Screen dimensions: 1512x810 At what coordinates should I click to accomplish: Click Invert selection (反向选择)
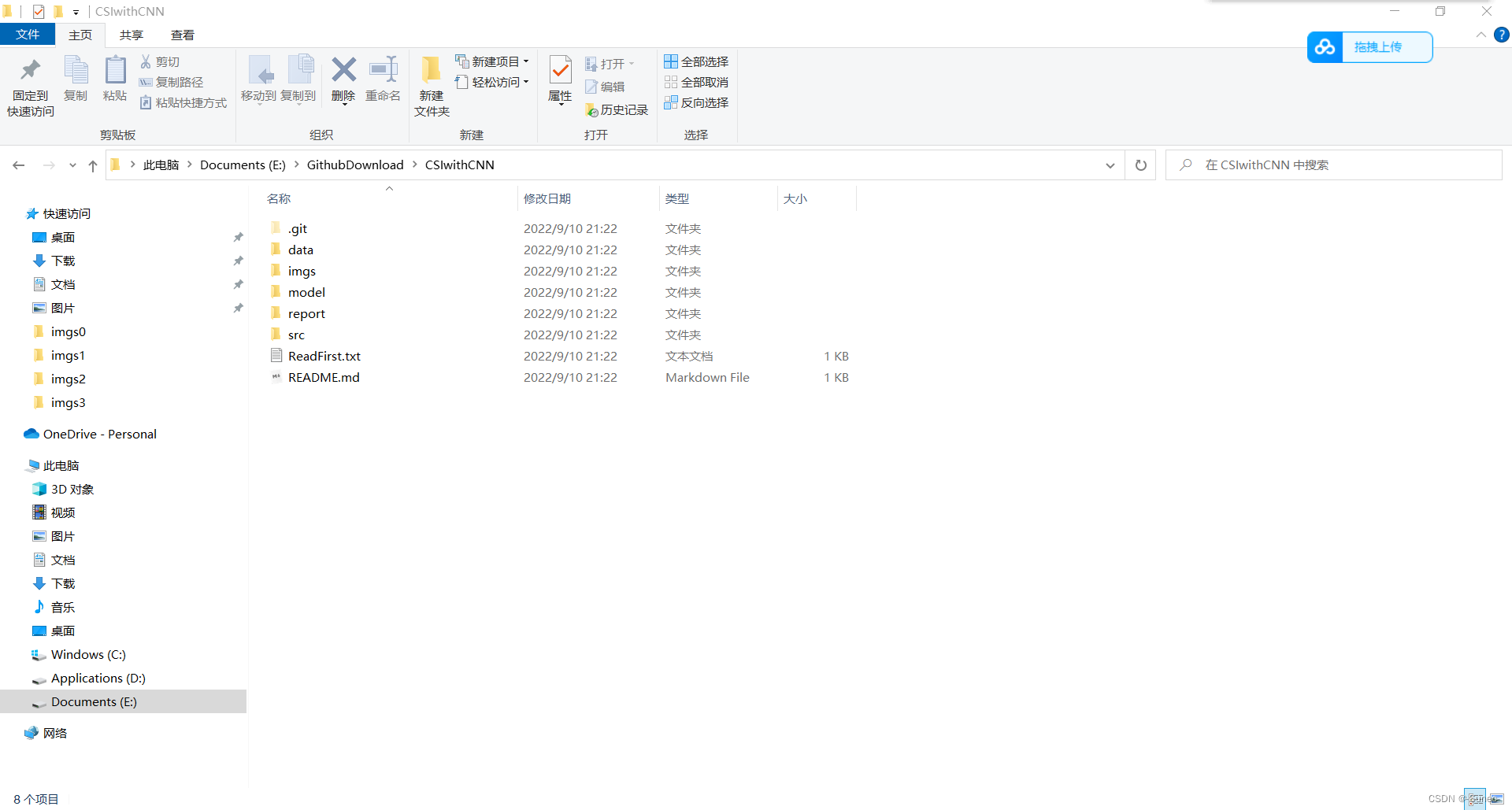(696, 102)
